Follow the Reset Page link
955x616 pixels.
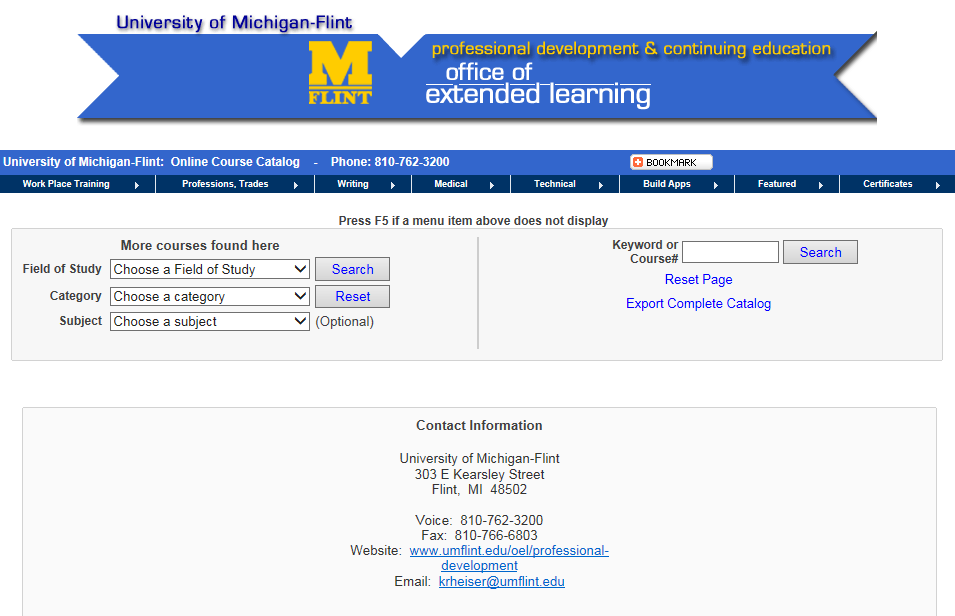click(698, 280)
